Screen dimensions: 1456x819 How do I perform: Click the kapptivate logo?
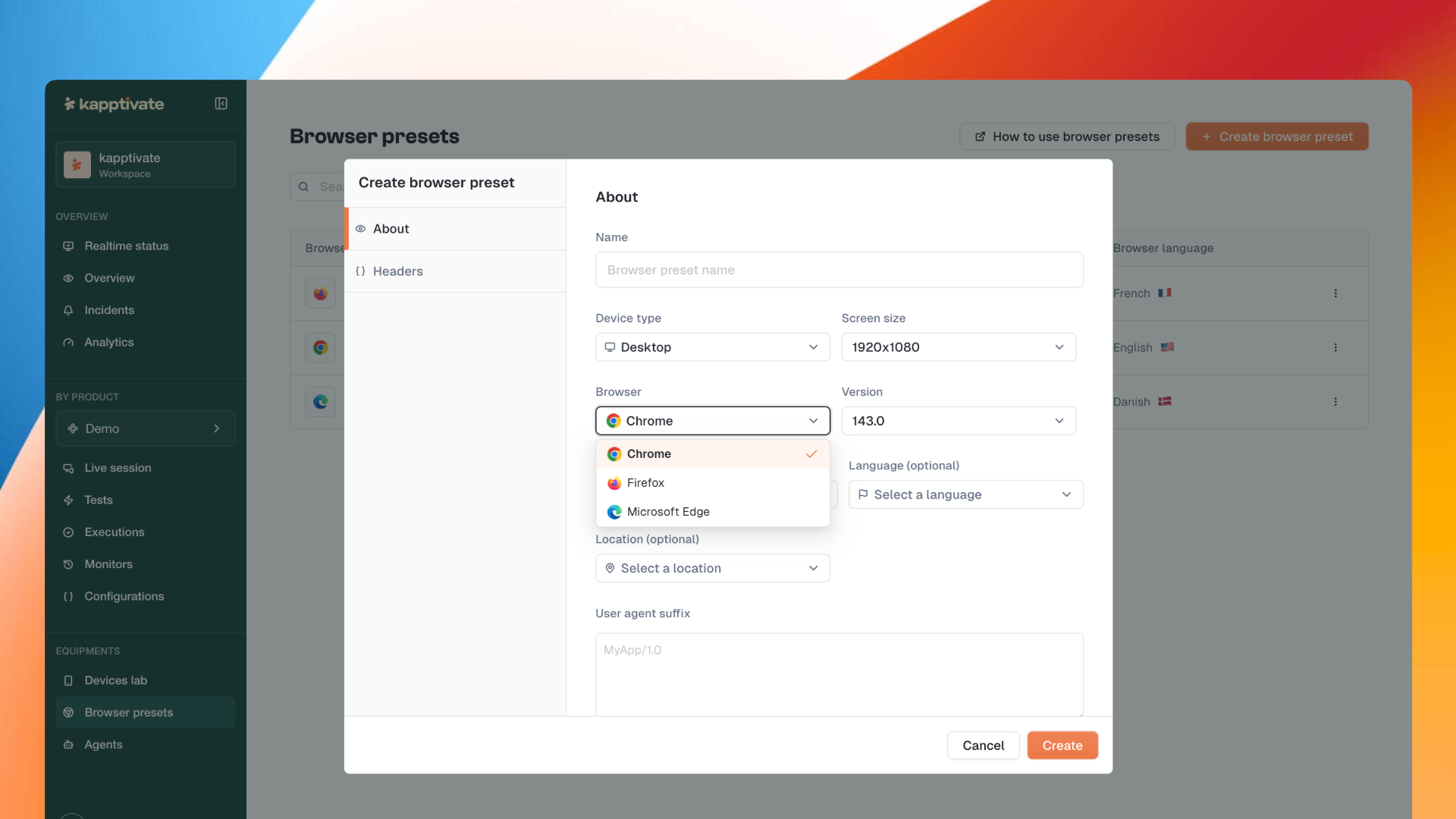point(115,104)
